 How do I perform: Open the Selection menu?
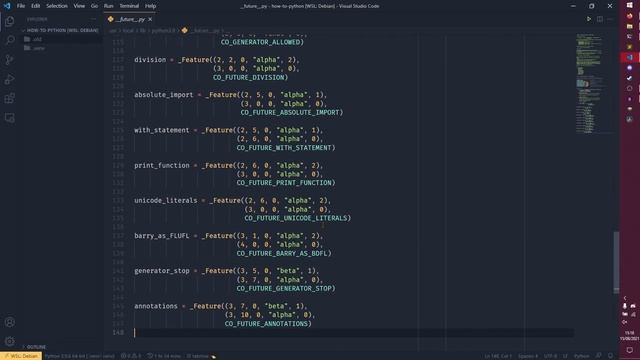[57, 6]
